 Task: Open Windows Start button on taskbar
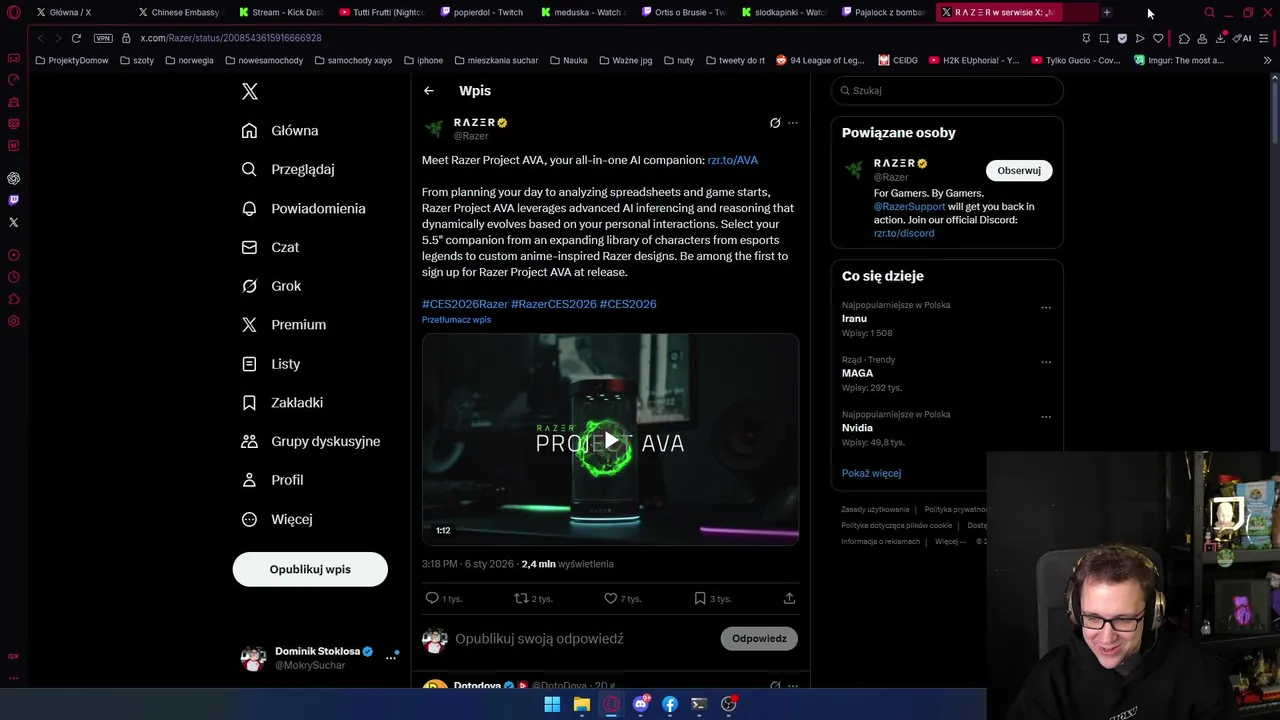pyautogui.click(x=552, y=704)
